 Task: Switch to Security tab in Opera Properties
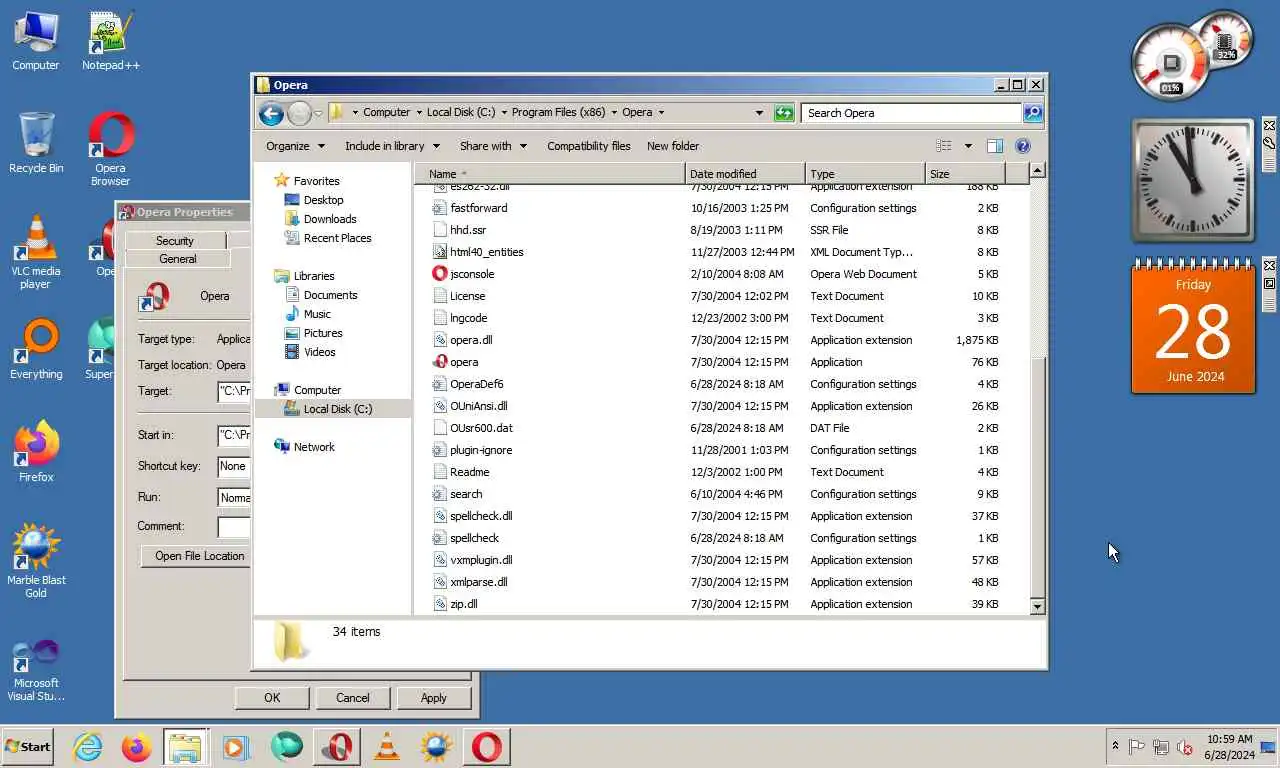click(174, 241)
